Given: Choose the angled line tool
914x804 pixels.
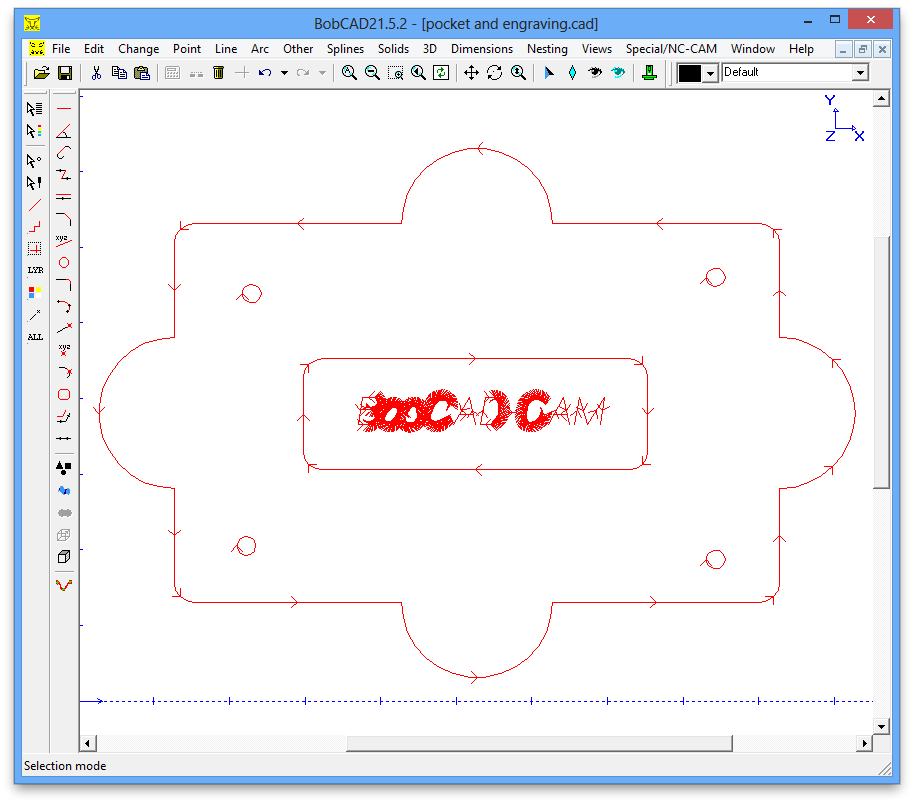Looking at the screenshot, I should 64,131.
